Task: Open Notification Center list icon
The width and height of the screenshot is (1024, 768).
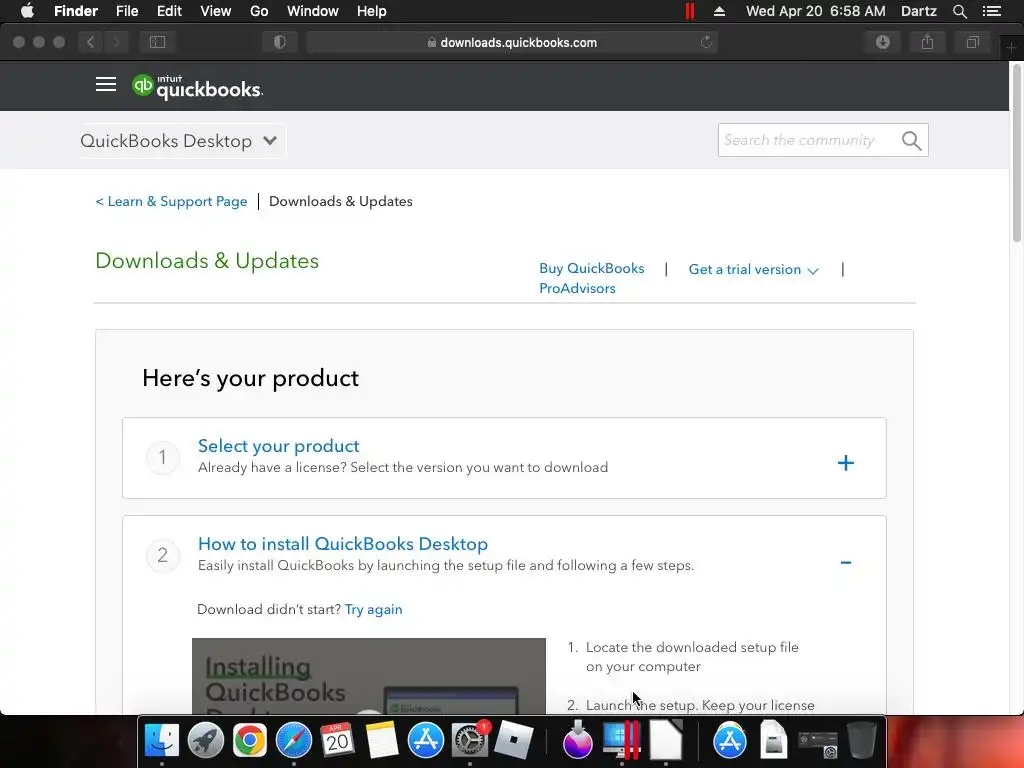Action: click(992, 11)
